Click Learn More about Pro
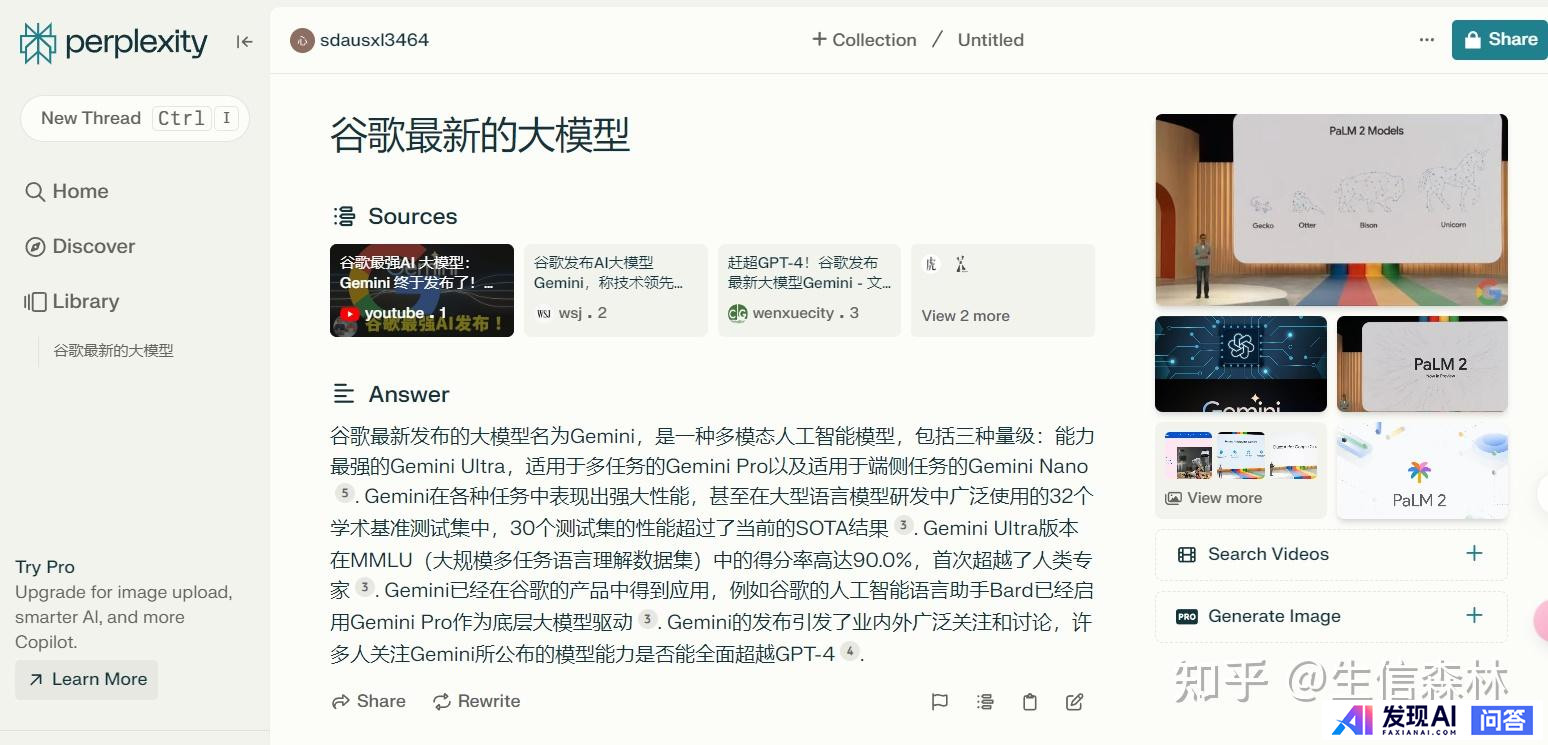 87,679
